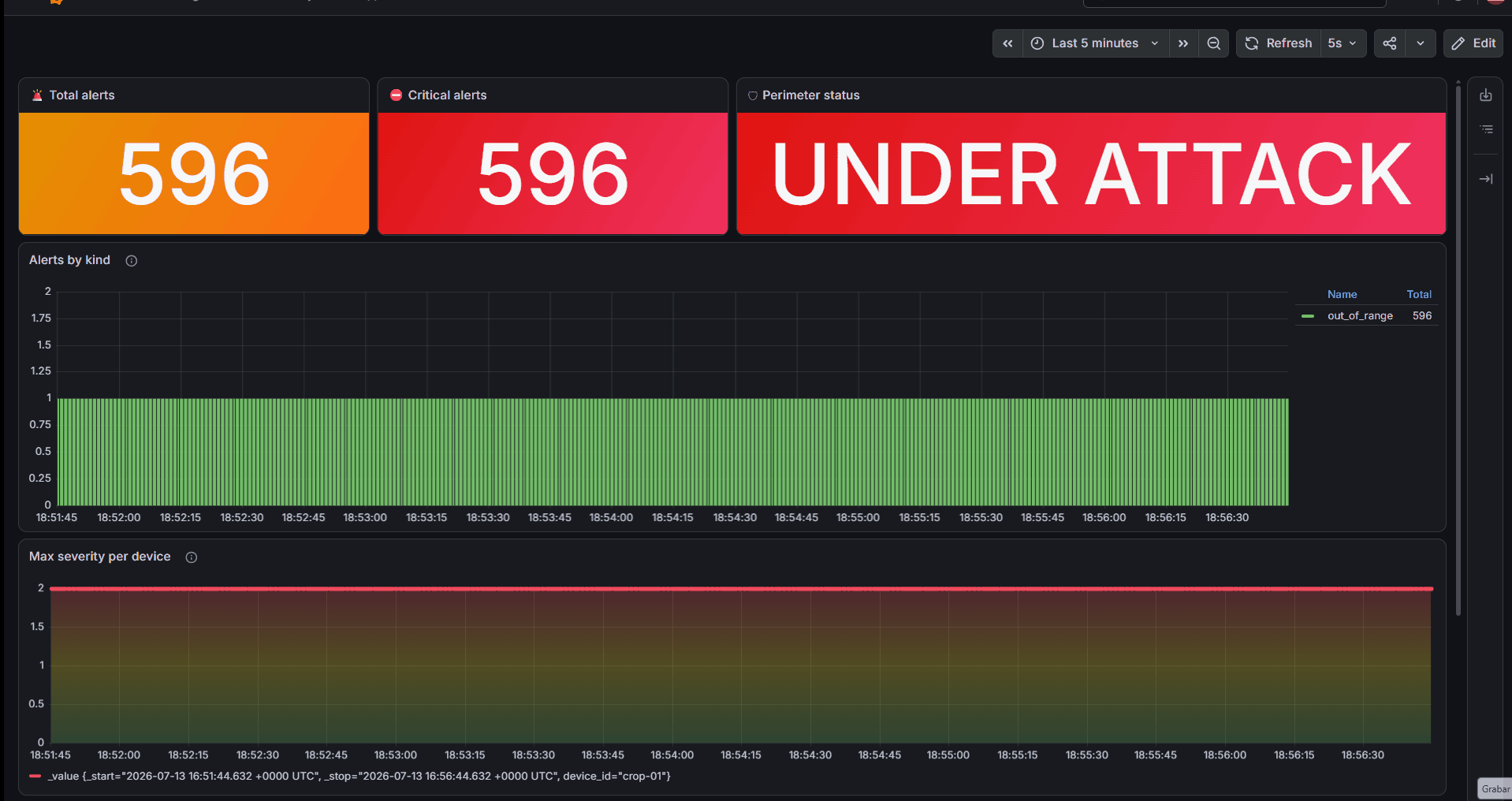Click the 596 value in Critical alerts
This screenshot has height=801, width=1512.
(553, 174)
